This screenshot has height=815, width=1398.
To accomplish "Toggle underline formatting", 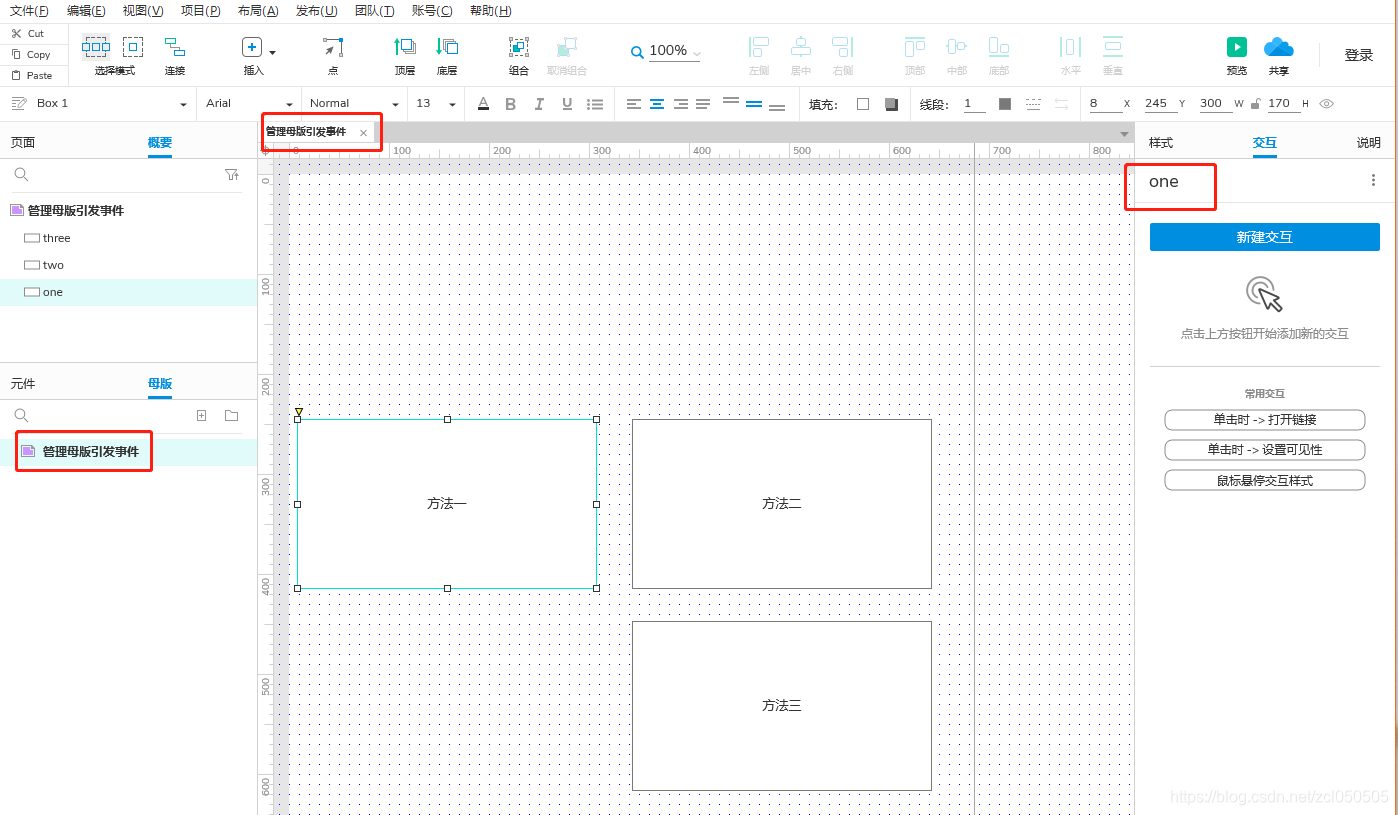I will 567,104.
